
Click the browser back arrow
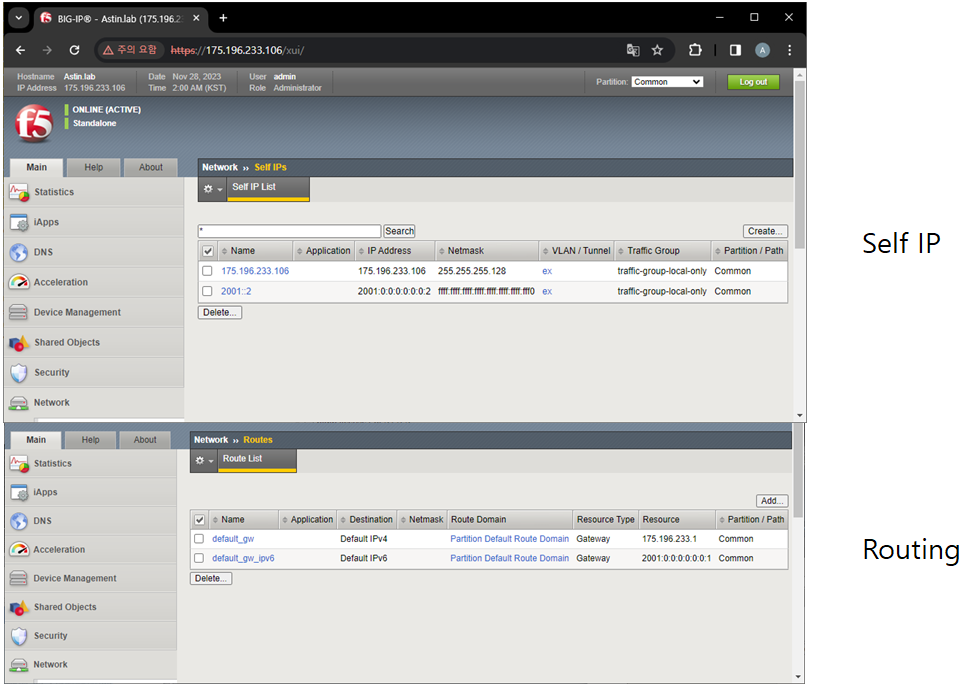(x=20, y=51)
